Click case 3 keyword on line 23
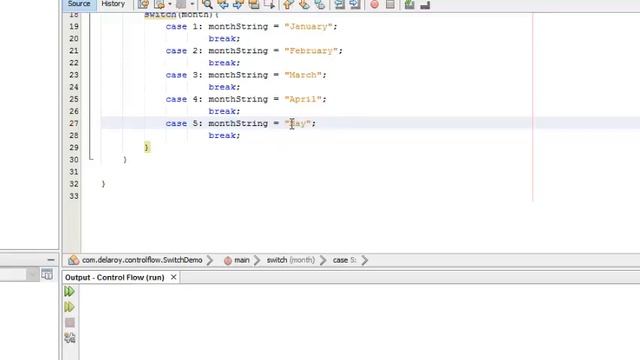Viewport: 640px width, 360px height. [x=176, y=75]
